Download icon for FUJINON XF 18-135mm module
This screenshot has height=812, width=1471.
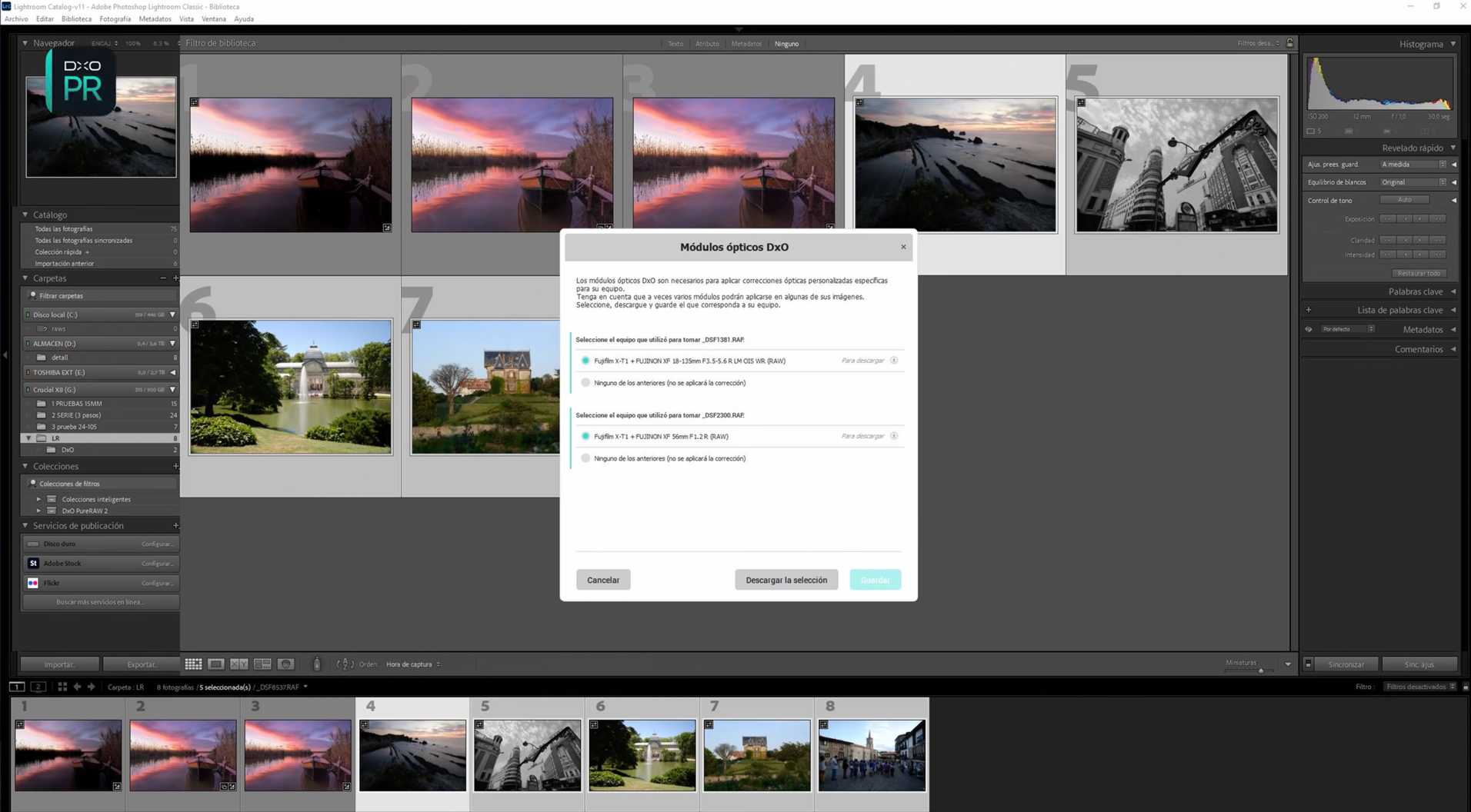pos(894,361)
